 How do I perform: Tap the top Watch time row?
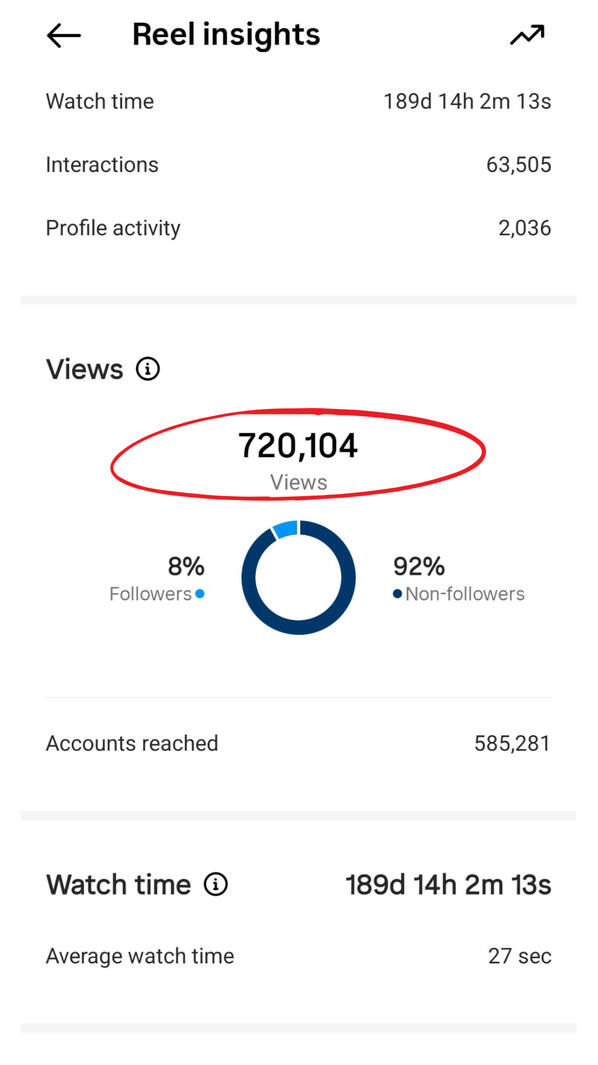pos(298,101)
